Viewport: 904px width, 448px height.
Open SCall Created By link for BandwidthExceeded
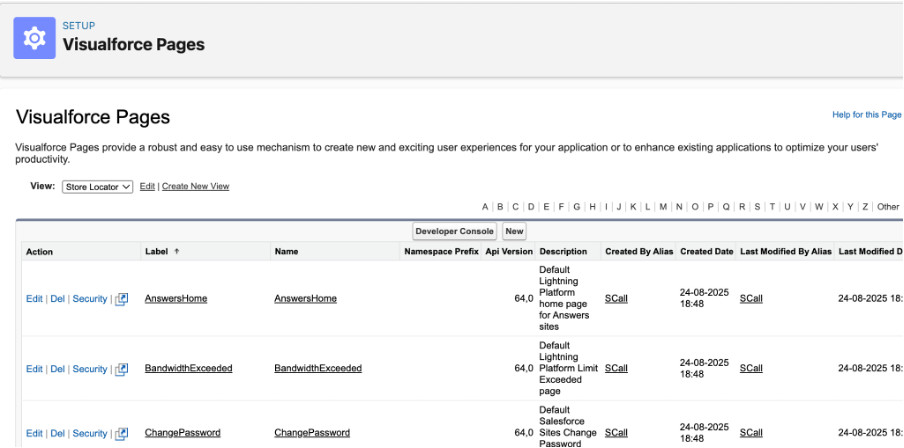click(616, 368)
